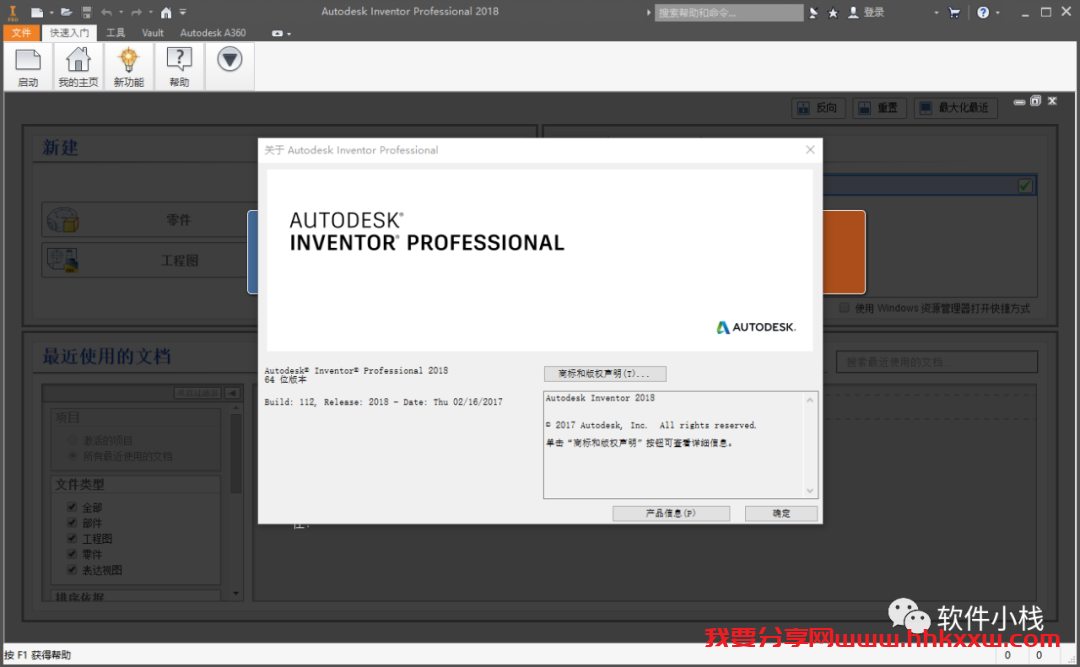Click the 新功能 lightbulb button
This screenshot has width=1080, height=667.
pyautogui.click(x=129, y=67)
